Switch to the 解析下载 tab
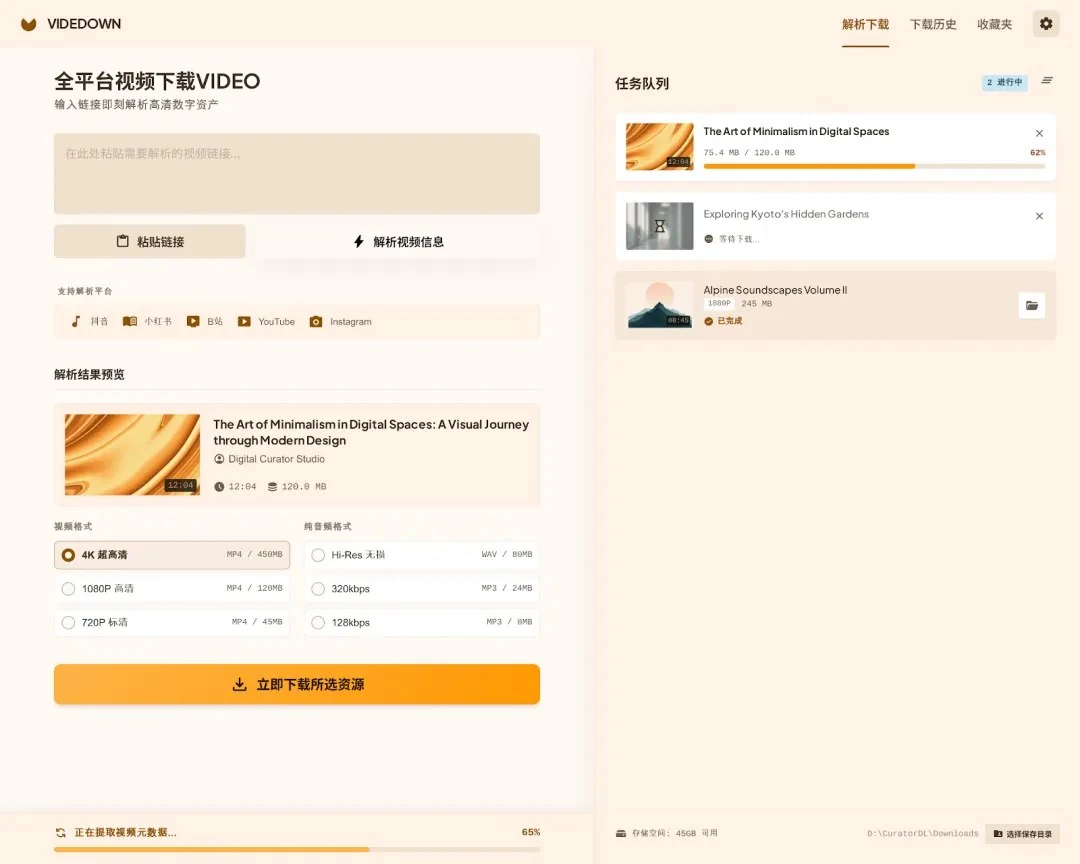The height and width of the screenshot is (864, 1080). pos(865,25)
